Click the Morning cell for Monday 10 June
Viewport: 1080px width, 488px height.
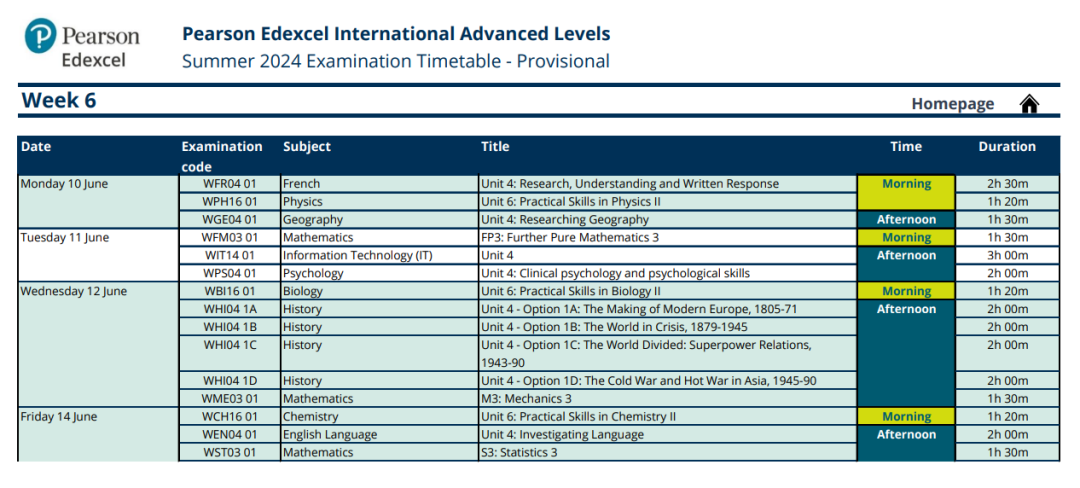tap(906, 193)
